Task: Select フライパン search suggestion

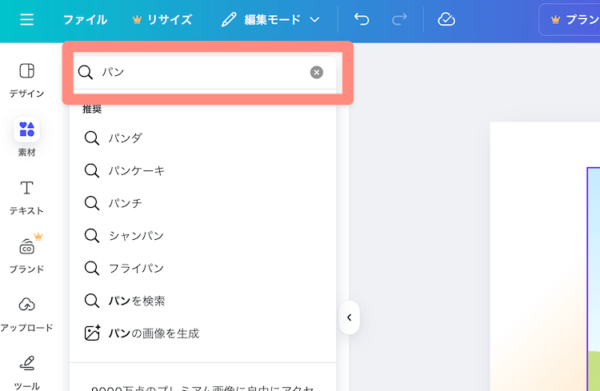Action: (203, 268)
